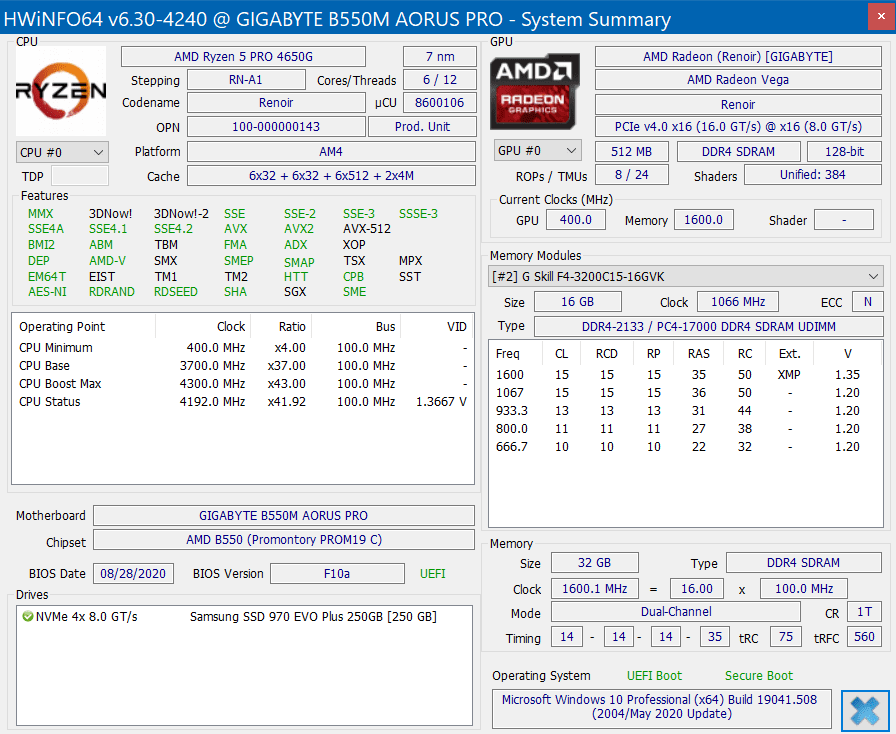Click the 7 nm process field
896x734 pixels.
point(439,57)
